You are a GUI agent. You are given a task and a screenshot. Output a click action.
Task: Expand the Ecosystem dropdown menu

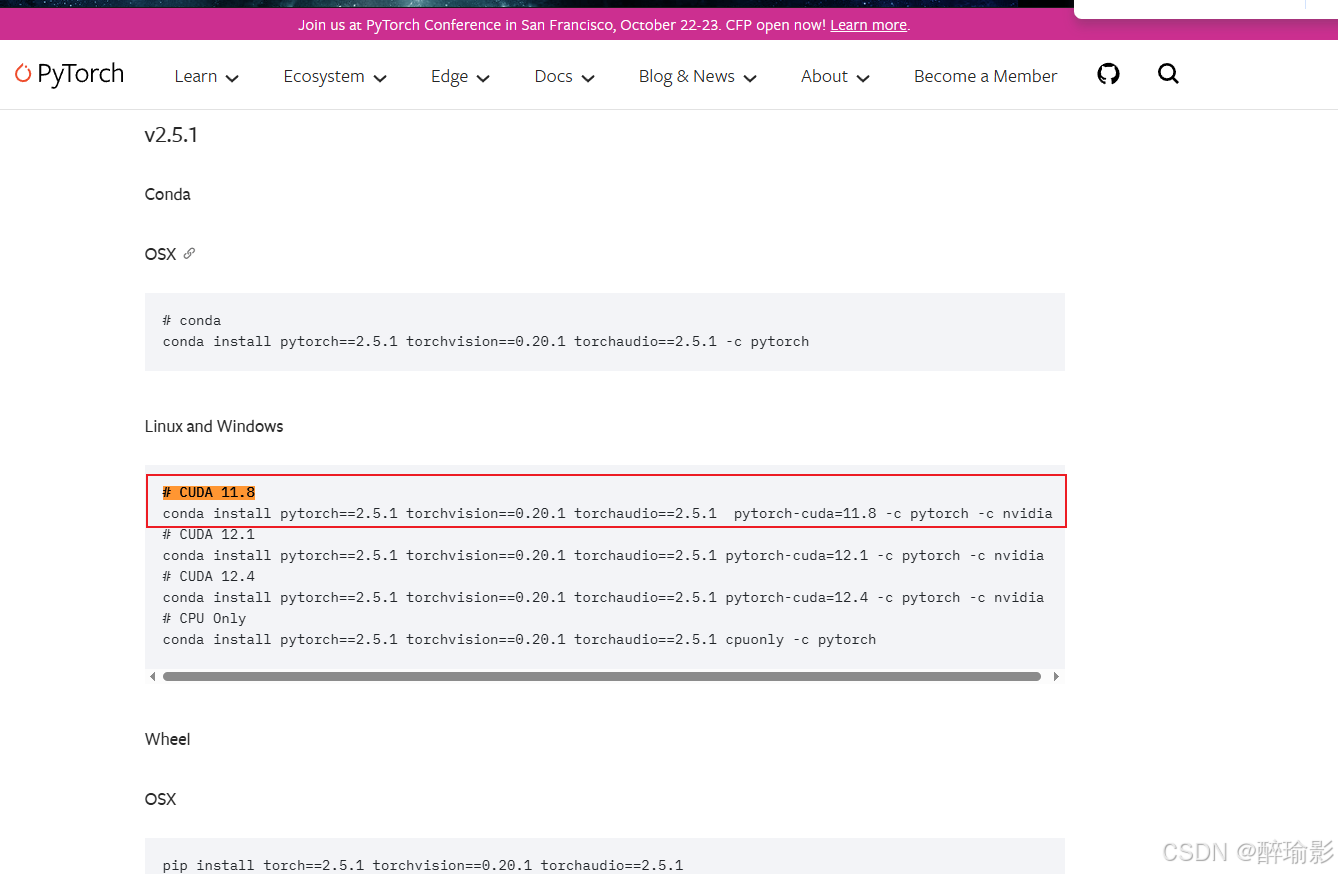[x=335, y=76]
